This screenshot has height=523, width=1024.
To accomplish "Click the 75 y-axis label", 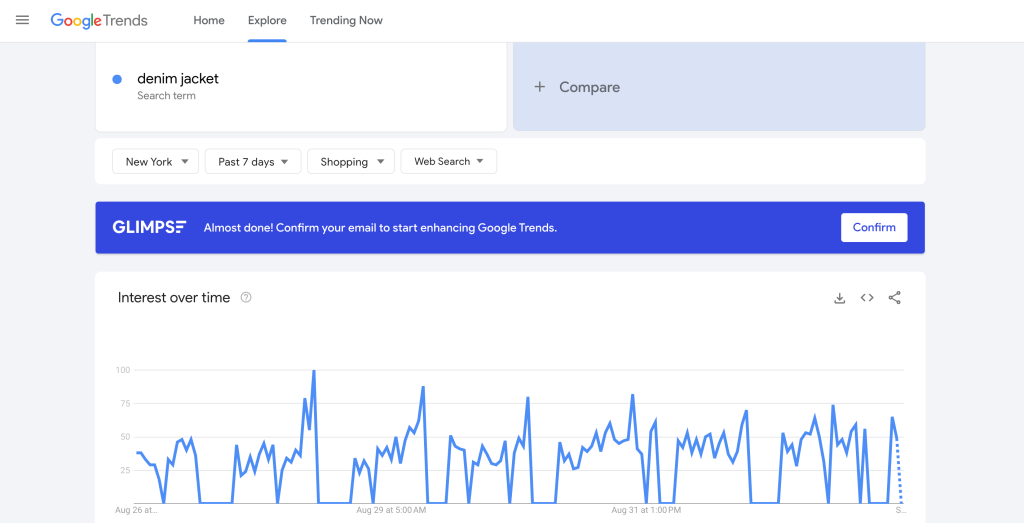I will click(123, 404).
